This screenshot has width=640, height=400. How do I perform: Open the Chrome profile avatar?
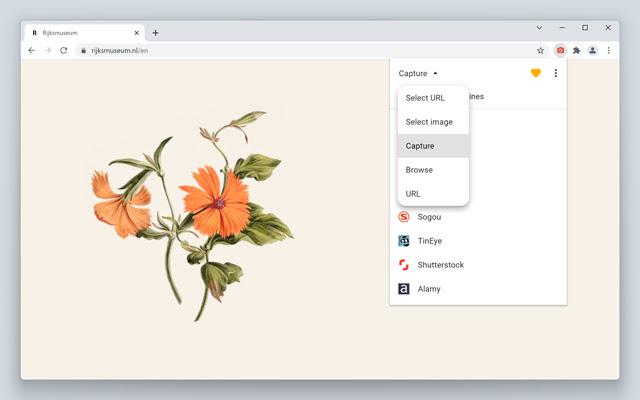[592, 50]
